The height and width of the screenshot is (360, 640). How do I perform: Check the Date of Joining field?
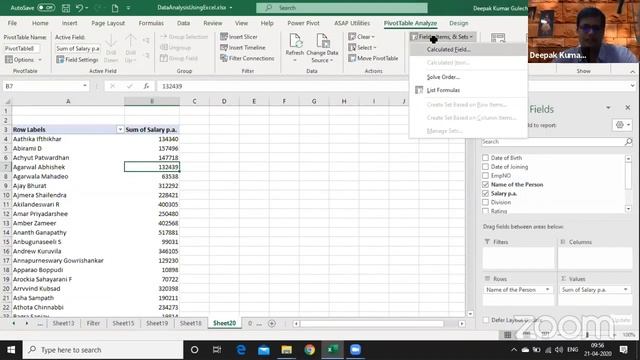(485, 167)
